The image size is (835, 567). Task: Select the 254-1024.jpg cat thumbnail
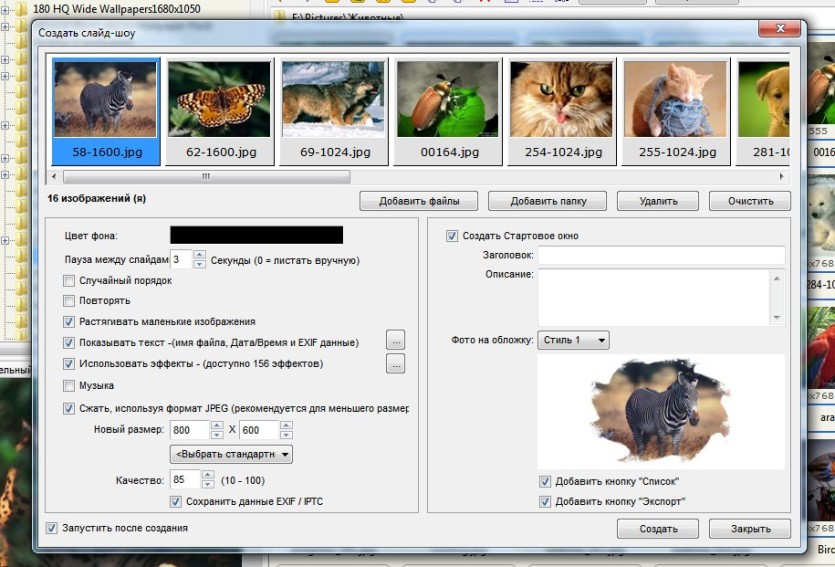click(x=562, y=111)
